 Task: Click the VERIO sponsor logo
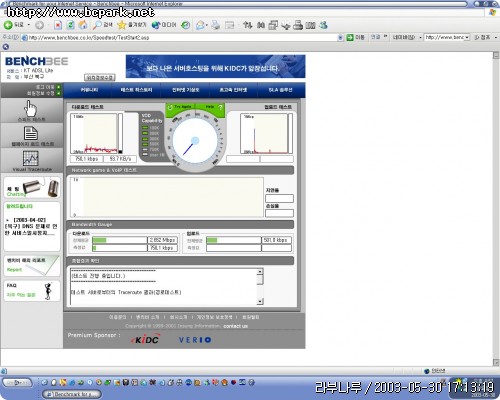(195, 340)
